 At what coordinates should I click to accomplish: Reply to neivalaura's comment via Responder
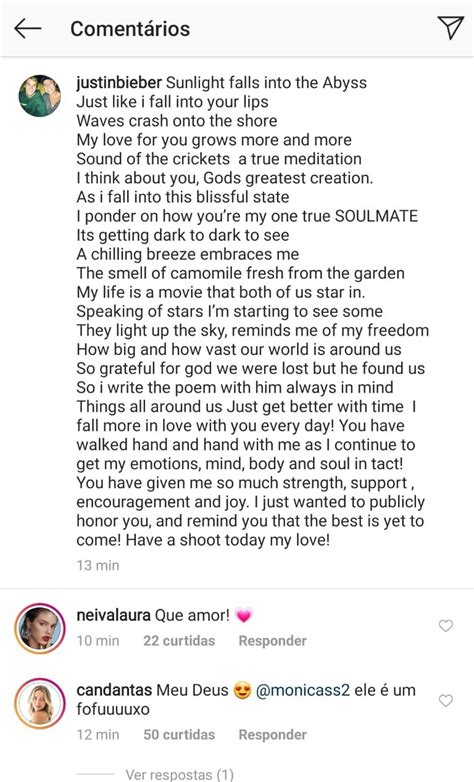272,640
